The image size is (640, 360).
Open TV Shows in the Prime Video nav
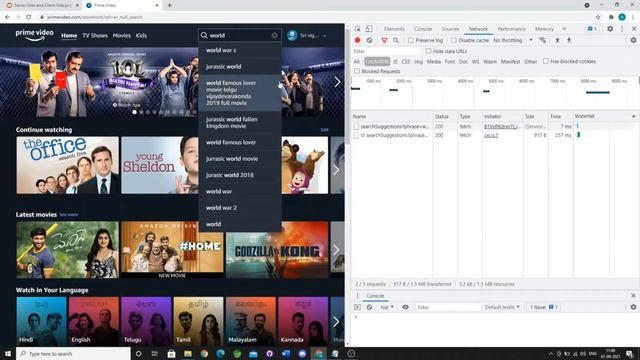pyautogui.click(x=95, y=36)
